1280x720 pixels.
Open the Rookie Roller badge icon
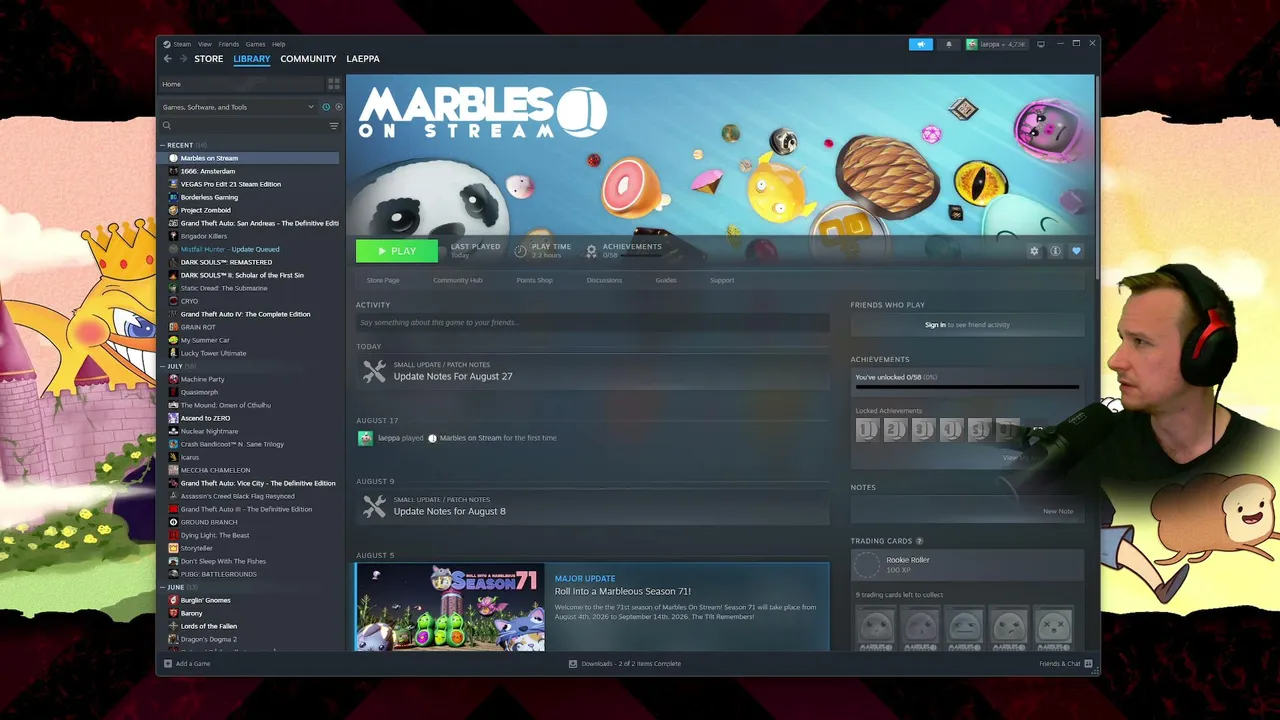coord(867,565)
